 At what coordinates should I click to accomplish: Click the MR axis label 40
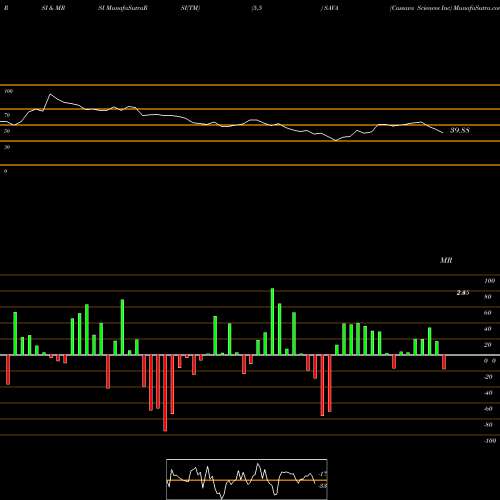click(488, 329)
